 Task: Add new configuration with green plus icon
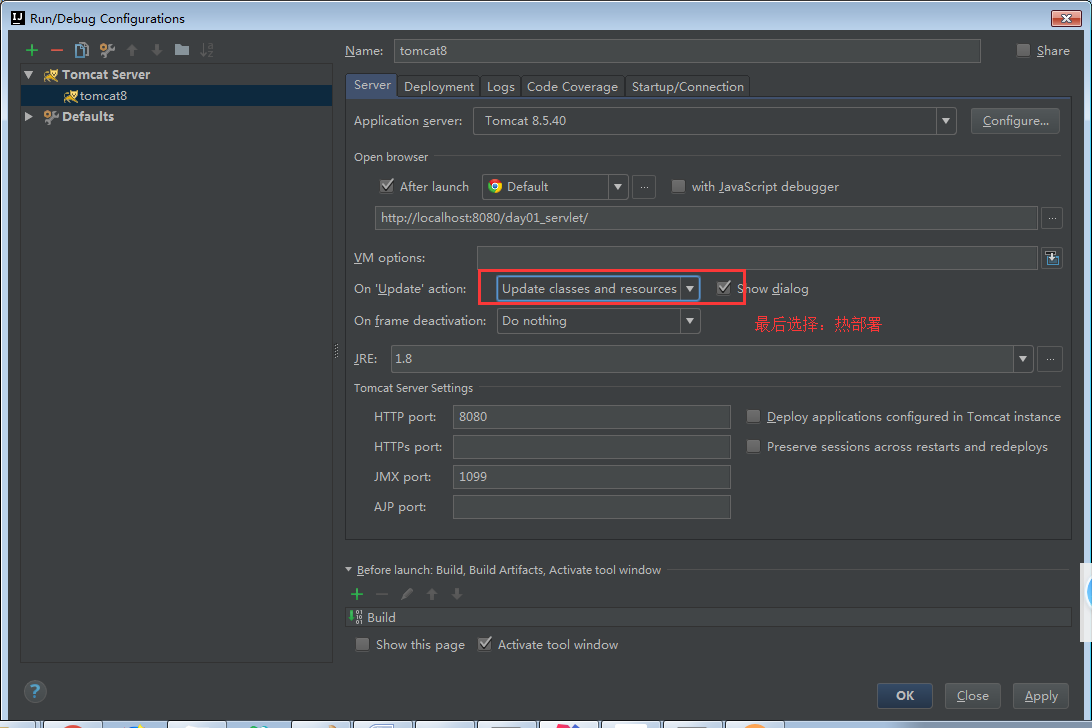[31, 50]
